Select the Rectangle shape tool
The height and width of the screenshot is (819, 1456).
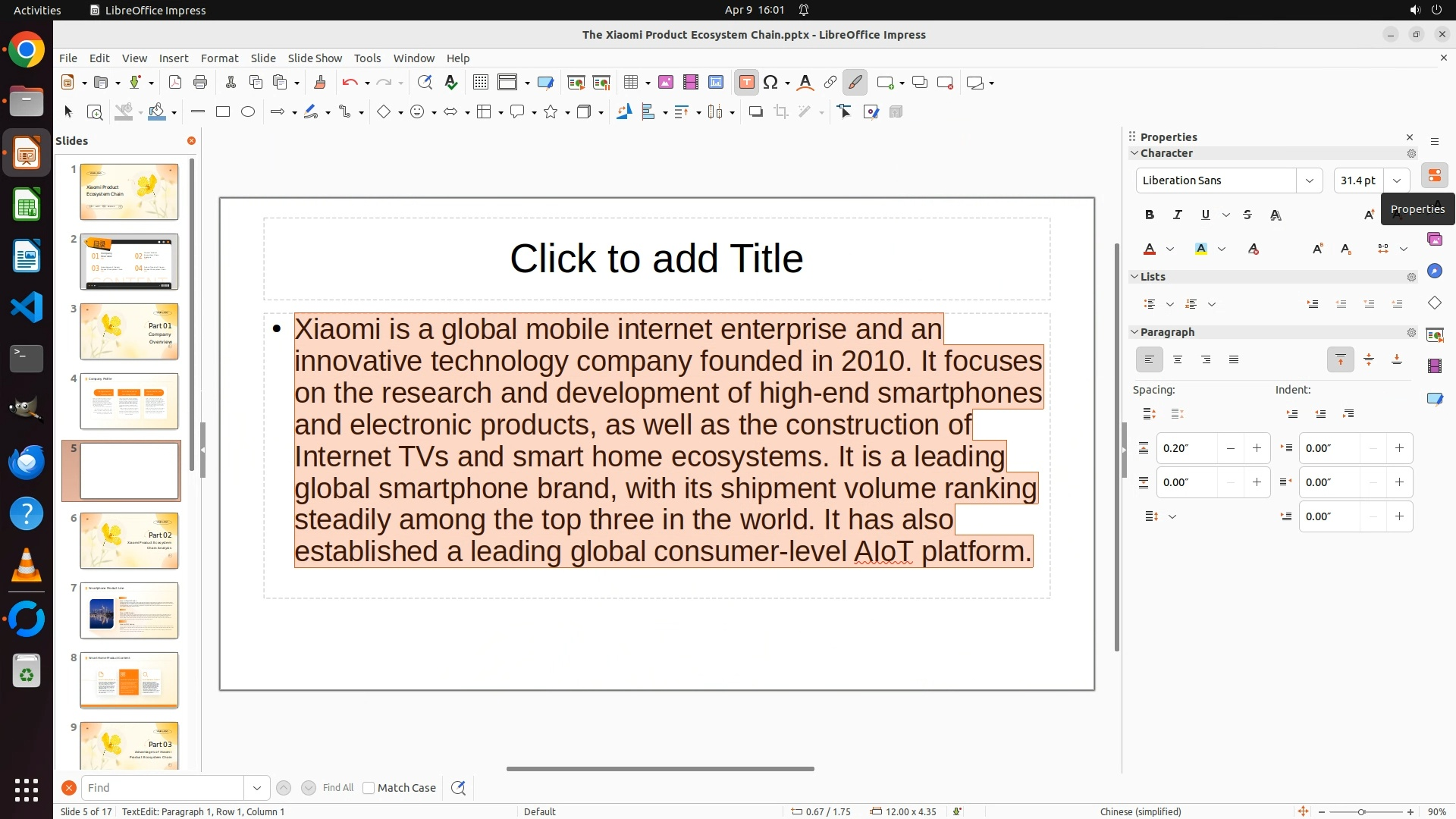[223, 112]
